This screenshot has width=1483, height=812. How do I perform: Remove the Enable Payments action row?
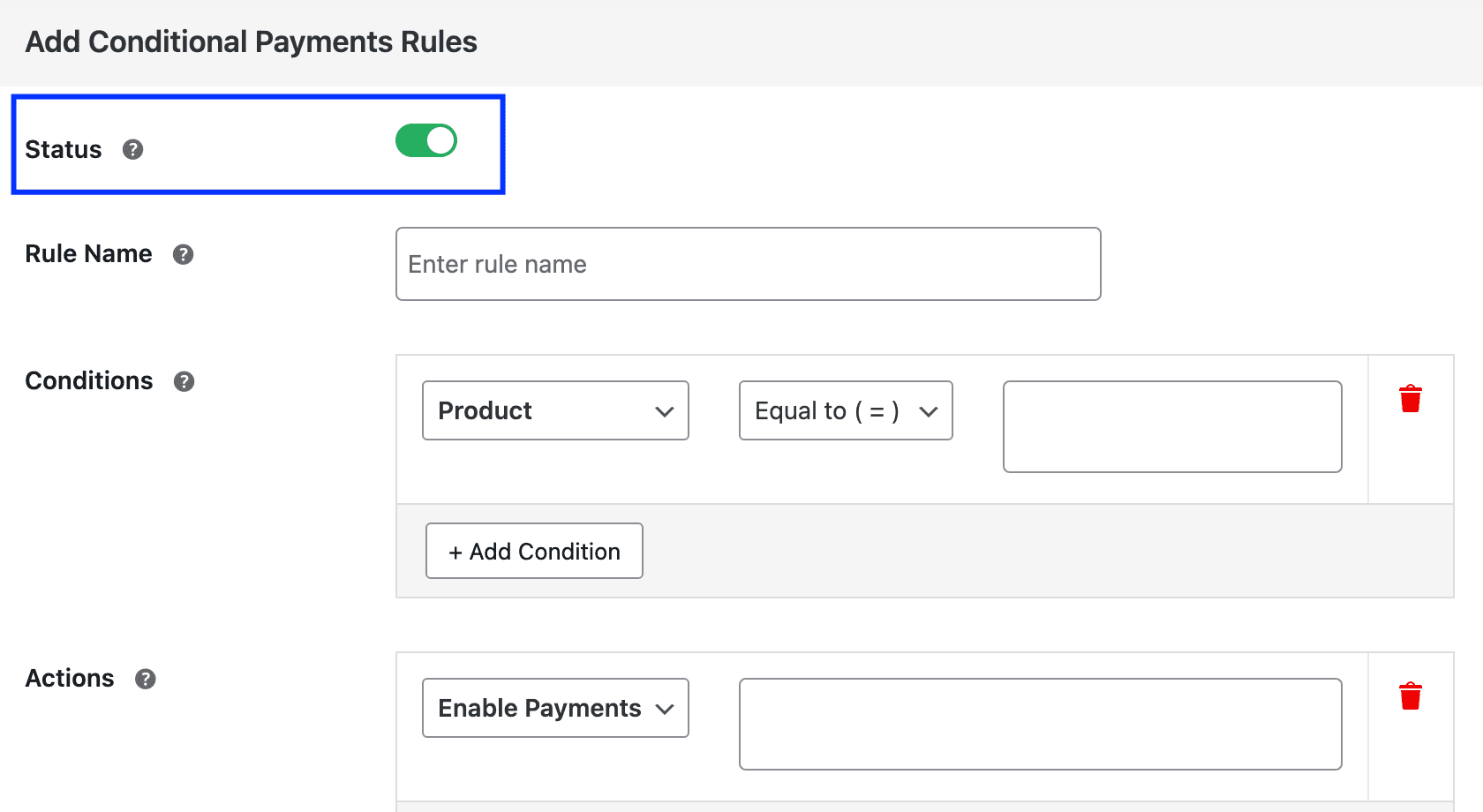tap(1411, 695)
